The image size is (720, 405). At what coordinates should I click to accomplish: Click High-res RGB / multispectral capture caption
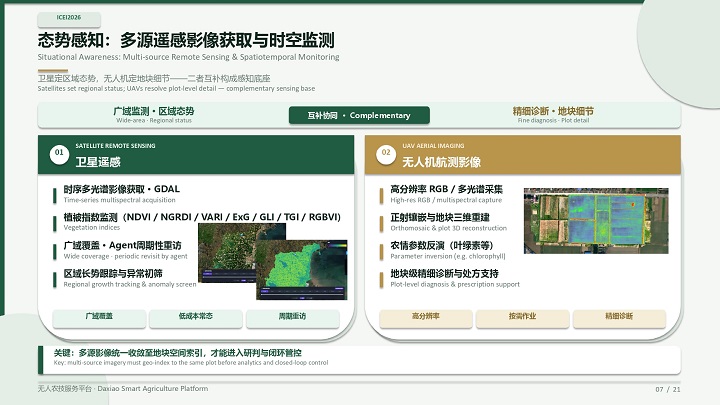point(446,200)
